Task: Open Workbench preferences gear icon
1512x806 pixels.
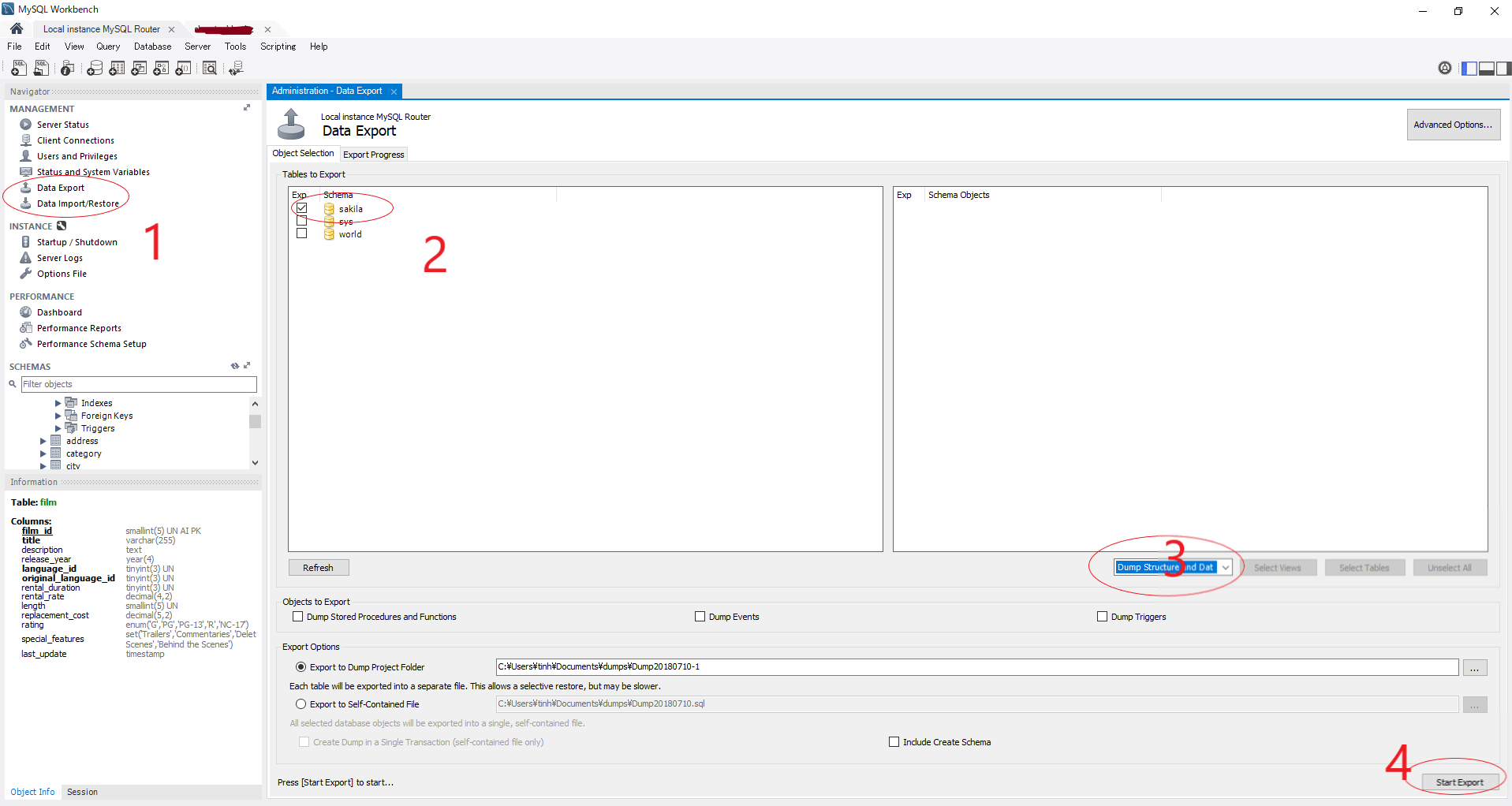Action: pos(1445,68)
